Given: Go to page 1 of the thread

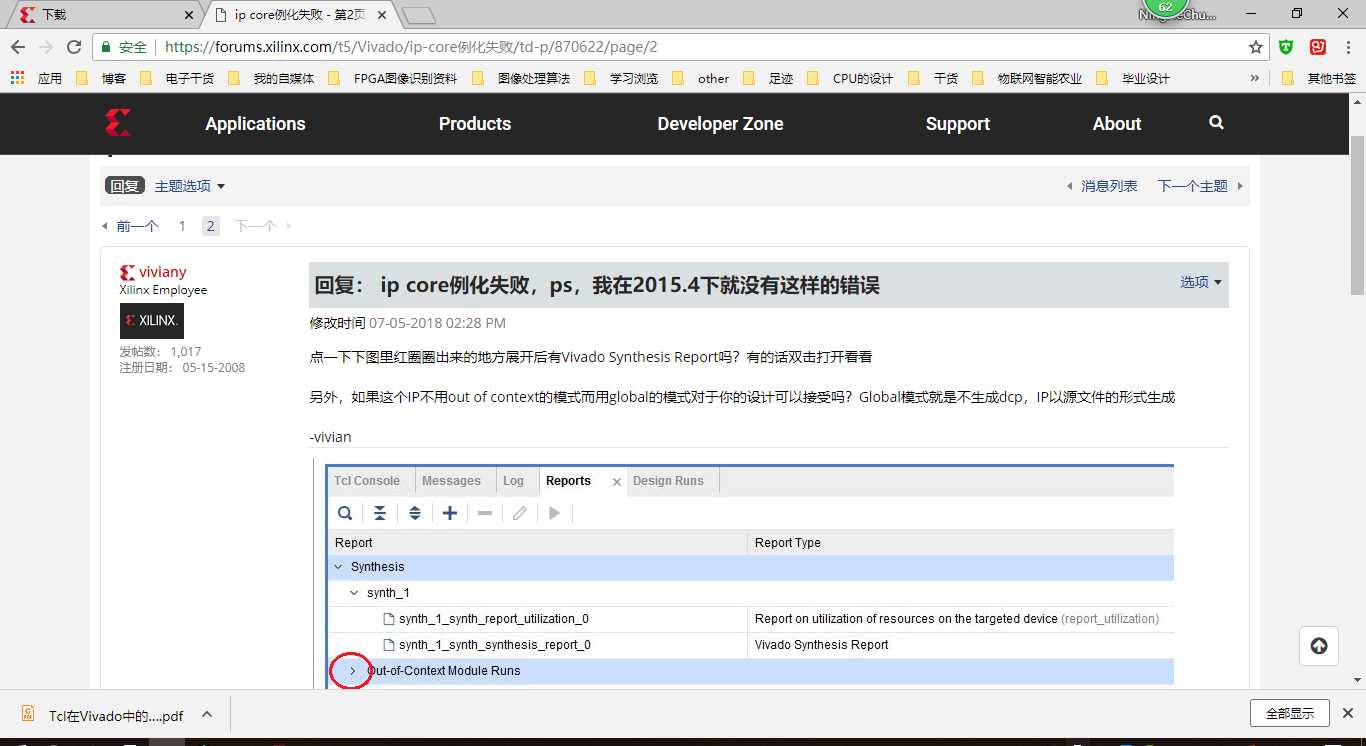Looking at the screenshot, I should [182, 226].
